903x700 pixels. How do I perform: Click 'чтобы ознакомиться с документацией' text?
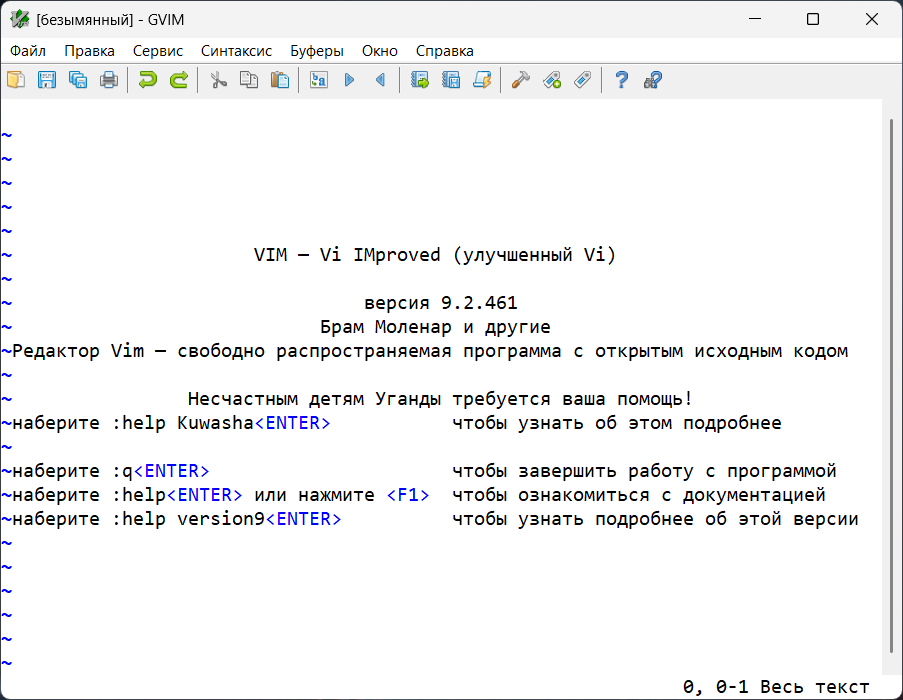639,495
